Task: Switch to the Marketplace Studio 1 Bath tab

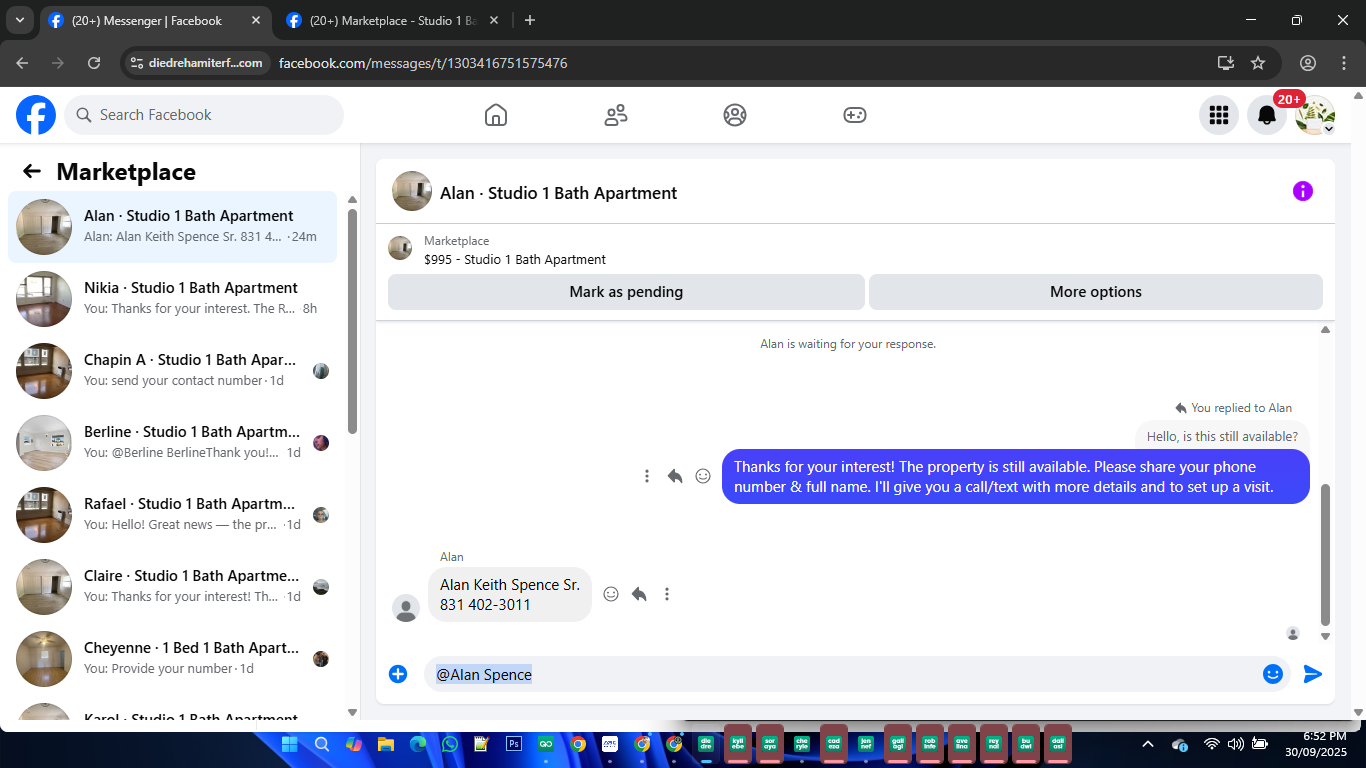Action: [x=393, y=20]
